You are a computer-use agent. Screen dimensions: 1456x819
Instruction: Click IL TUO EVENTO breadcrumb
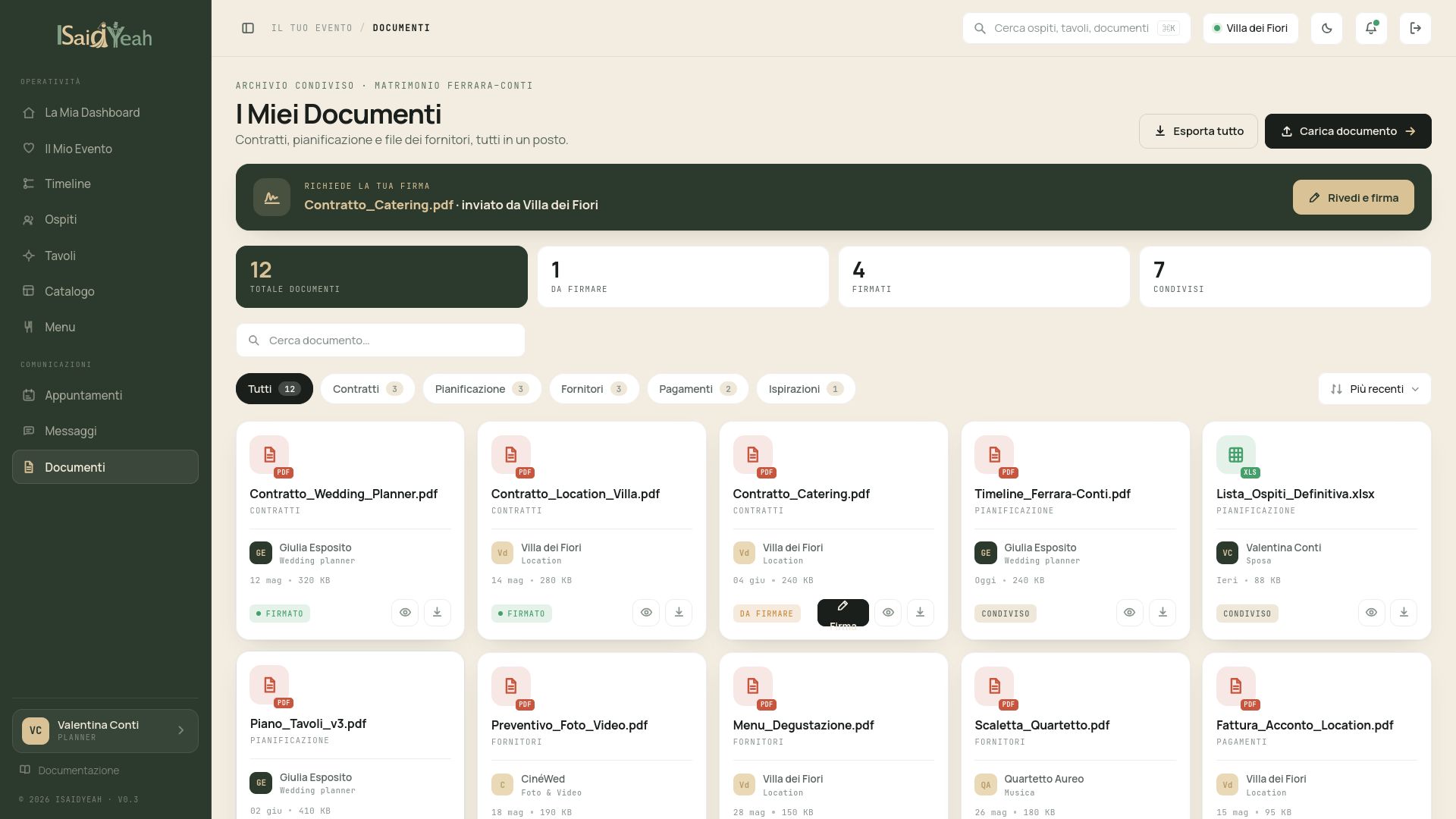(x=312, y=28)
